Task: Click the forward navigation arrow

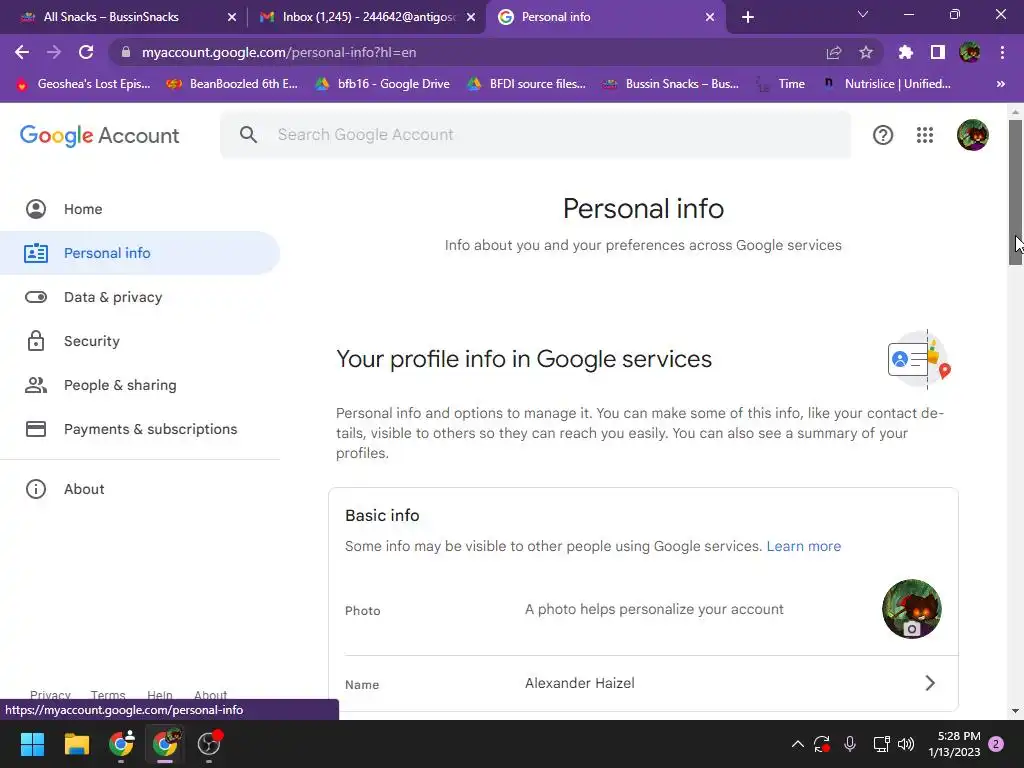Action: pyautogui.click(x=54, y=52)
